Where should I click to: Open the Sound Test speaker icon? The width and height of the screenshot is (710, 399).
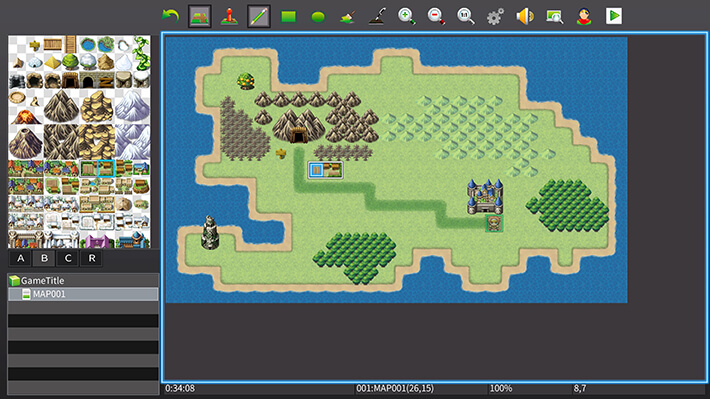coord(525,16)
